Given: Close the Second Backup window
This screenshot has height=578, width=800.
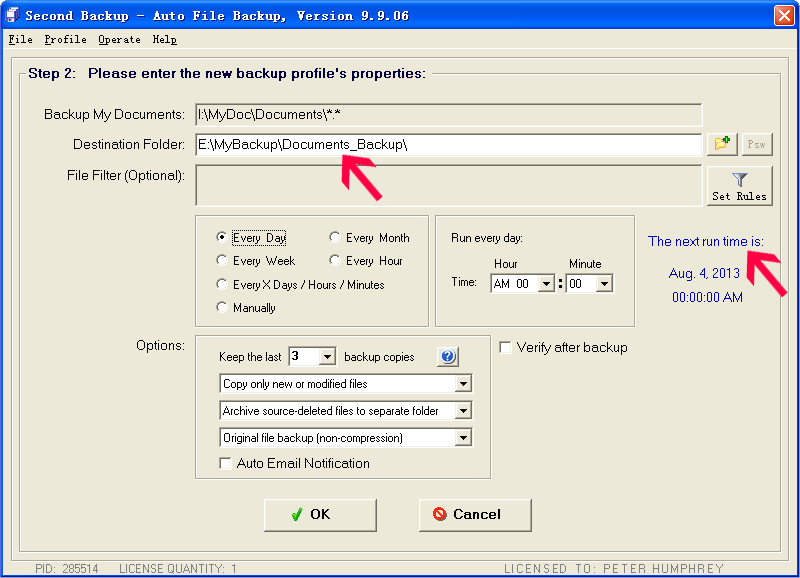Looking at the screenshot, I should [x=784, y=15].
